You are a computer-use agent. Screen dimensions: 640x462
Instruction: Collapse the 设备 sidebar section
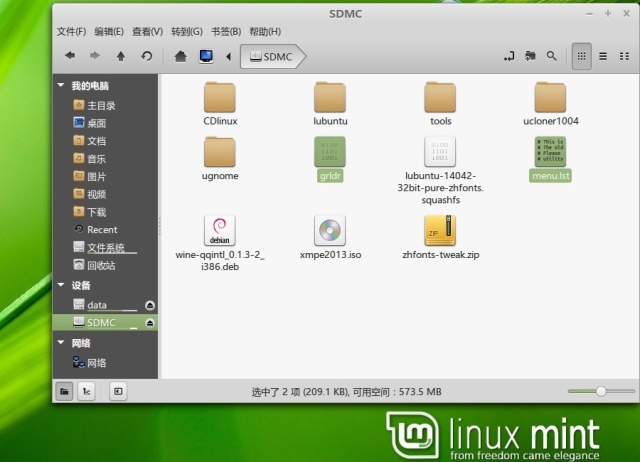pos(62,285)
